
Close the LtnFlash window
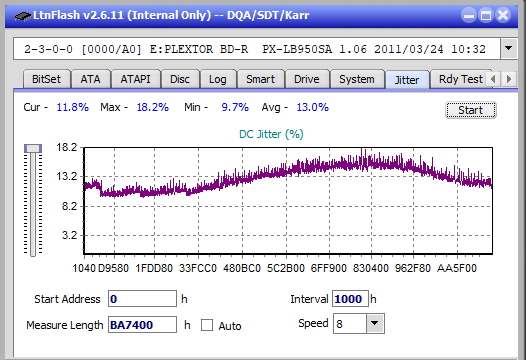pos(503,15)
